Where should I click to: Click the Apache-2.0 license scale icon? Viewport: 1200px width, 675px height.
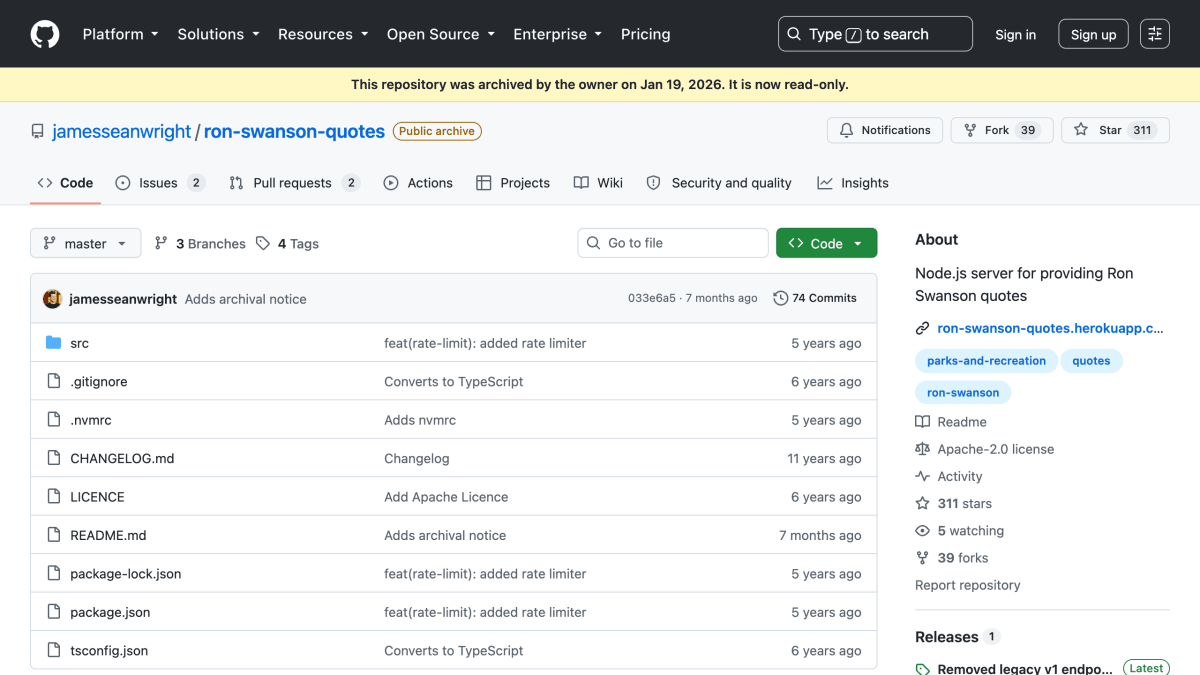[922, 449]
